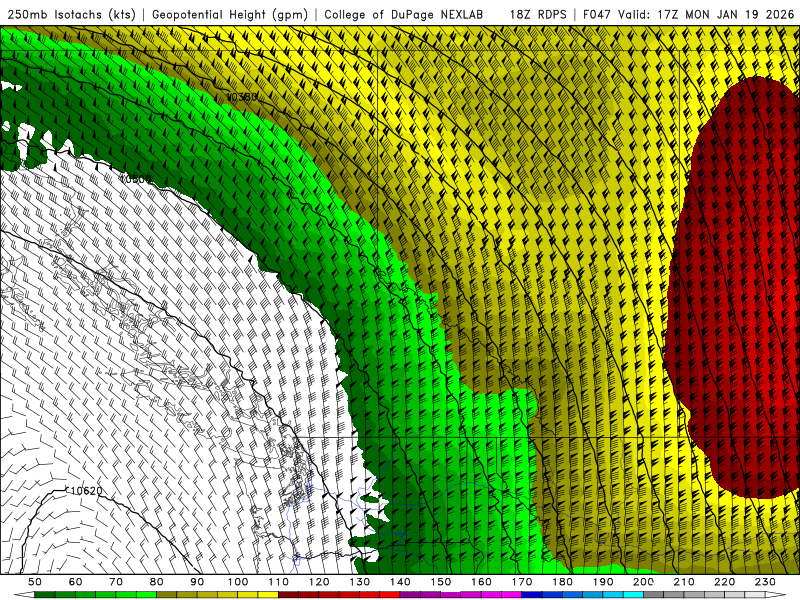Select the 230 tick label on the legend
Image resolution: width=800 pixels, height=600 pixels.
click(x=765, y=582)
